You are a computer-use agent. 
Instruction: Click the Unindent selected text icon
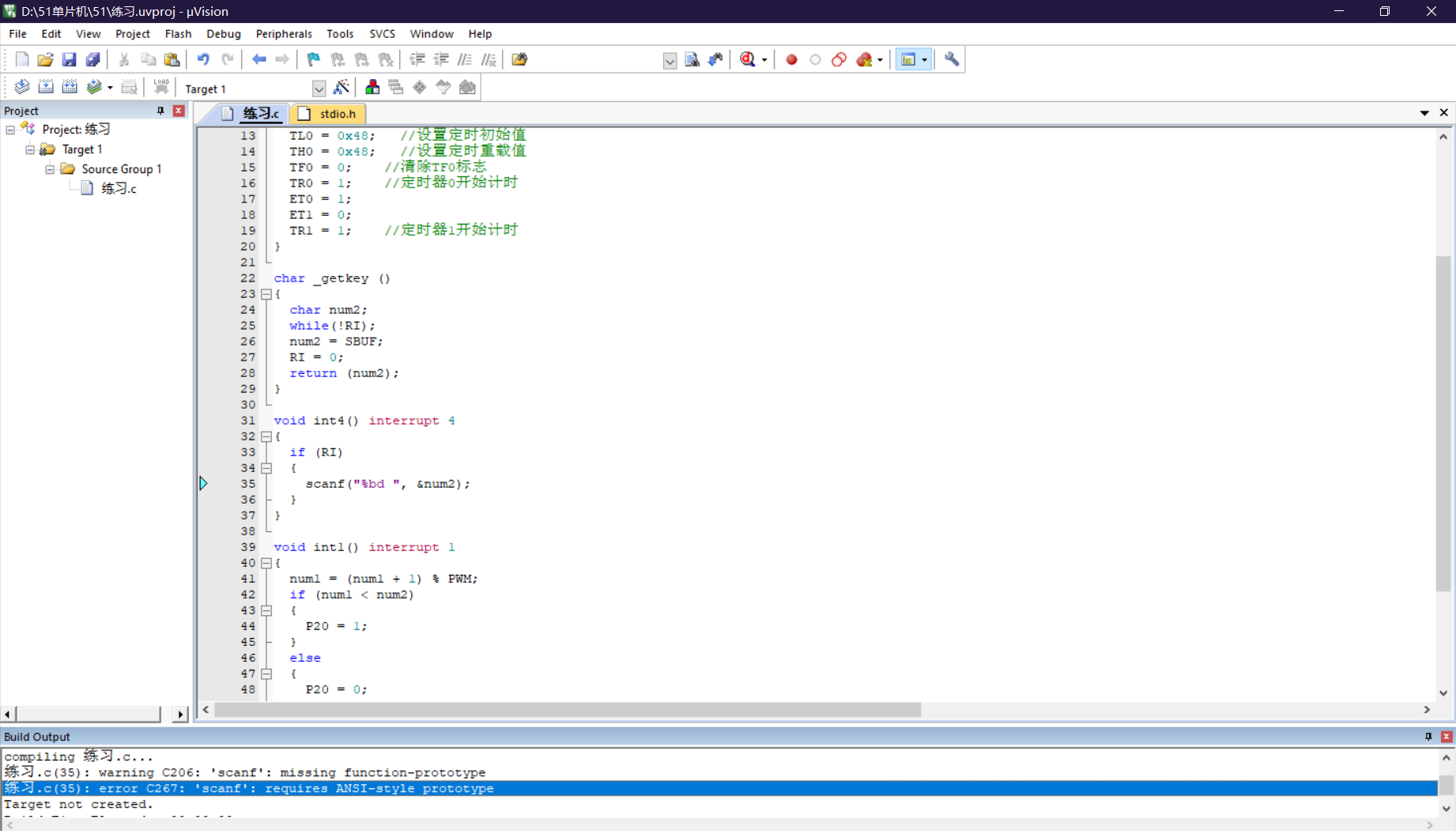click(x=441, y=59)
